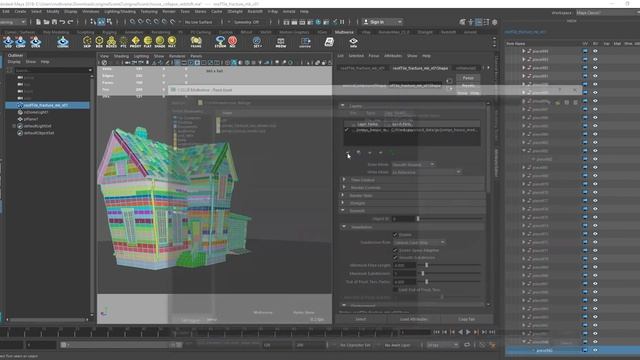640x360 pixels.
Task: Click the Copy Tab button
Action: [x=467, y=319]
